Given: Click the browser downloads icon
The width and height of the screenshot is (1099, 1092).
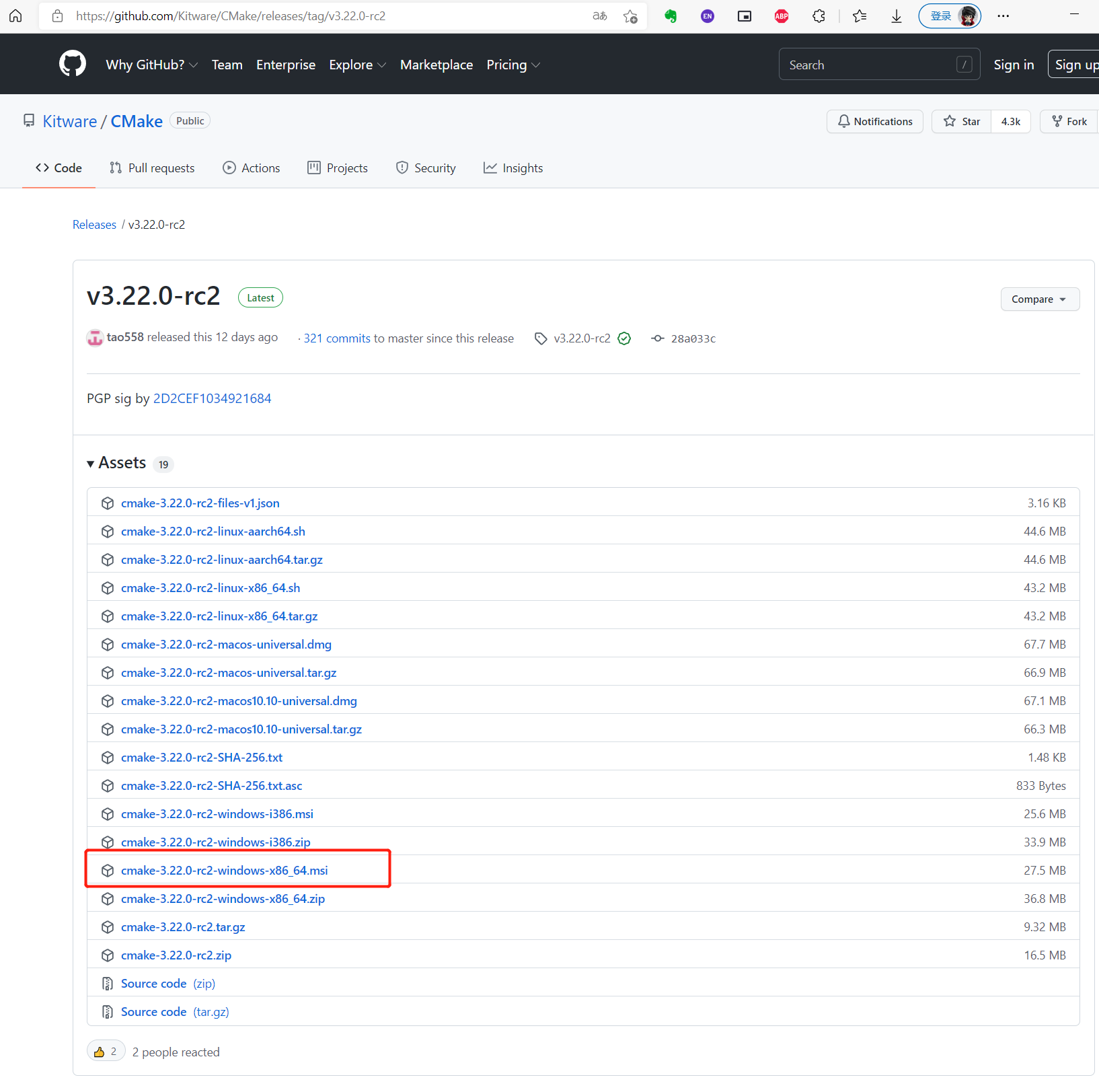Looking at the screenshot, I should coord(896,15).
